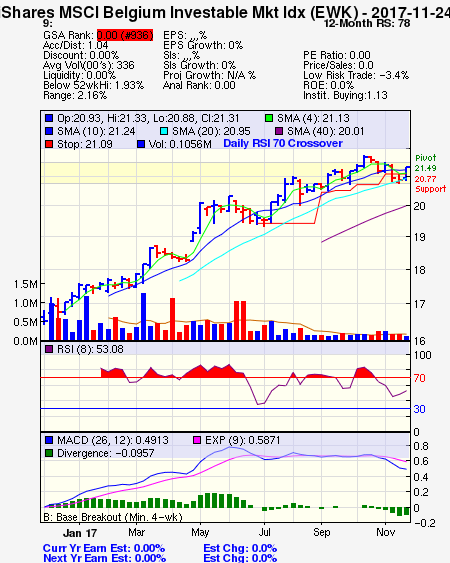Image resolution: width=450 pixels, height=563 pixels.
Task: Click the red GSA Rank value 0.00 (#936)
Action: pos(125,35)
